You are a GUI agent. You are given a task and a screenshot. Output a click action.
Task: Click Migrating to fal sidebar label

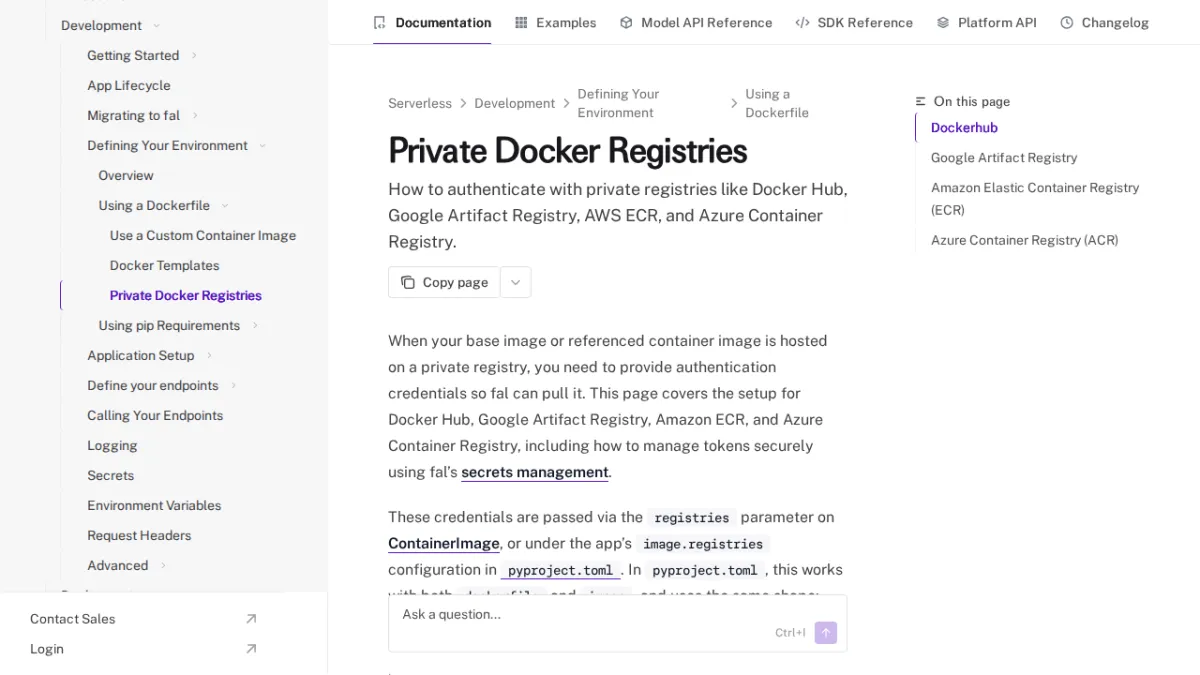tap(133, 115)
